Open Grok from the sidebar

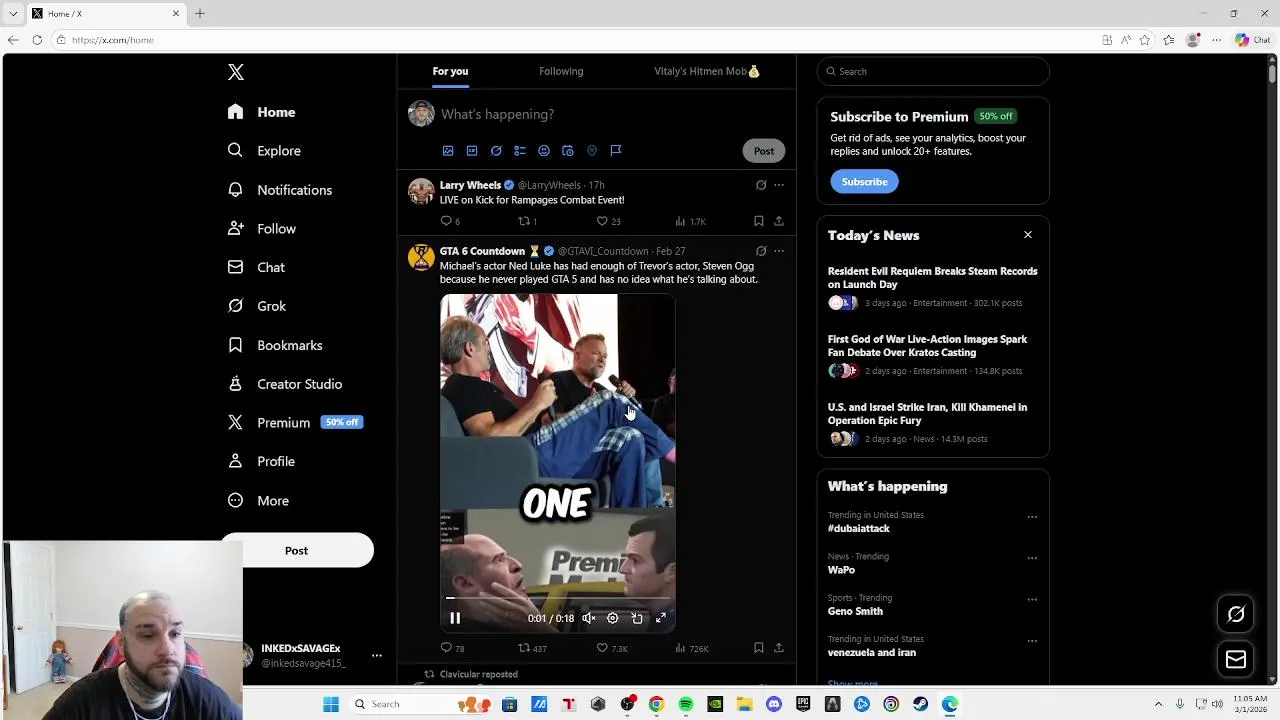click(256, 306)
